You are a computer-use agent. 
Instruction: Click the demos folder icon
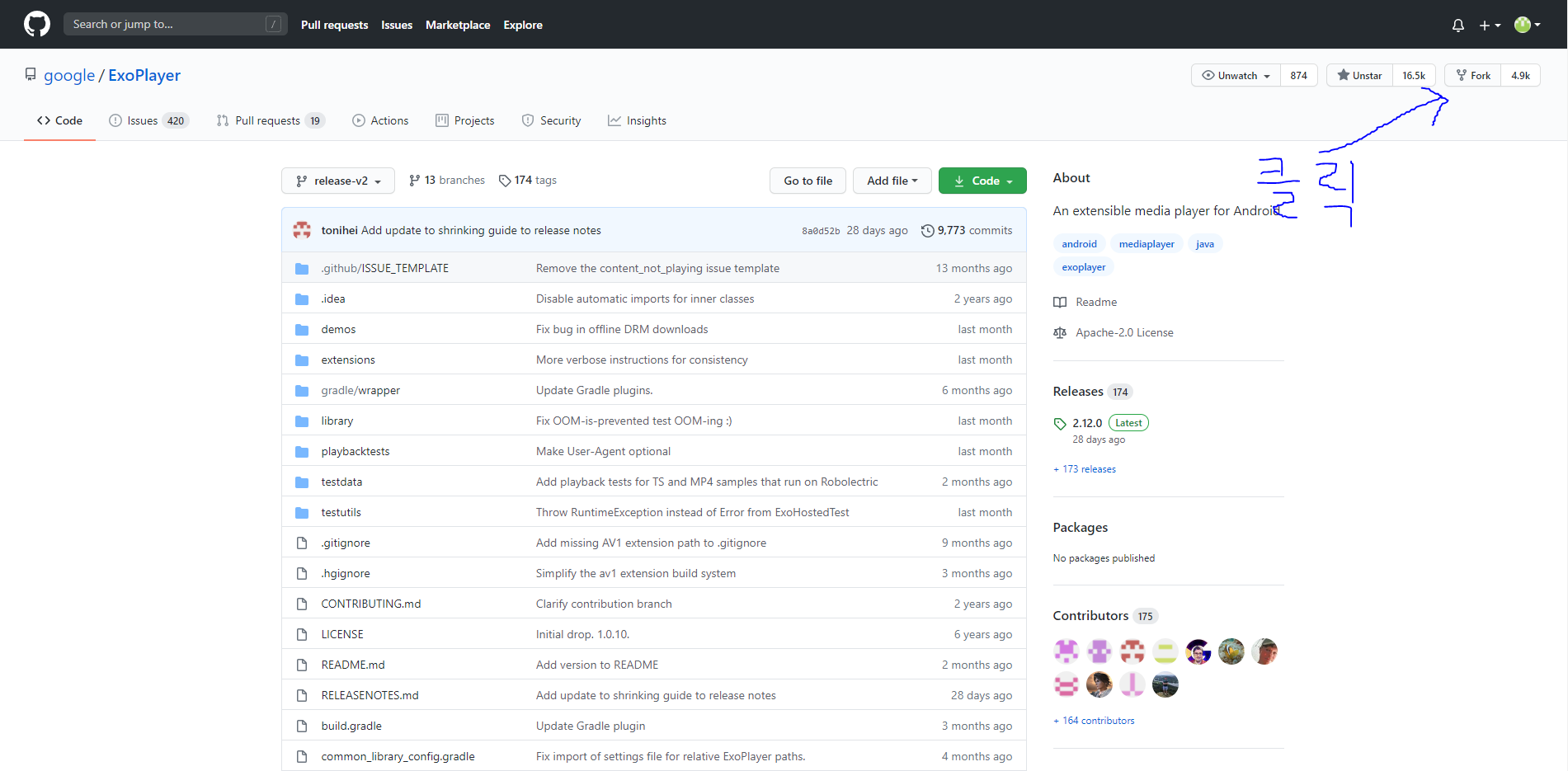click(302, 330)
